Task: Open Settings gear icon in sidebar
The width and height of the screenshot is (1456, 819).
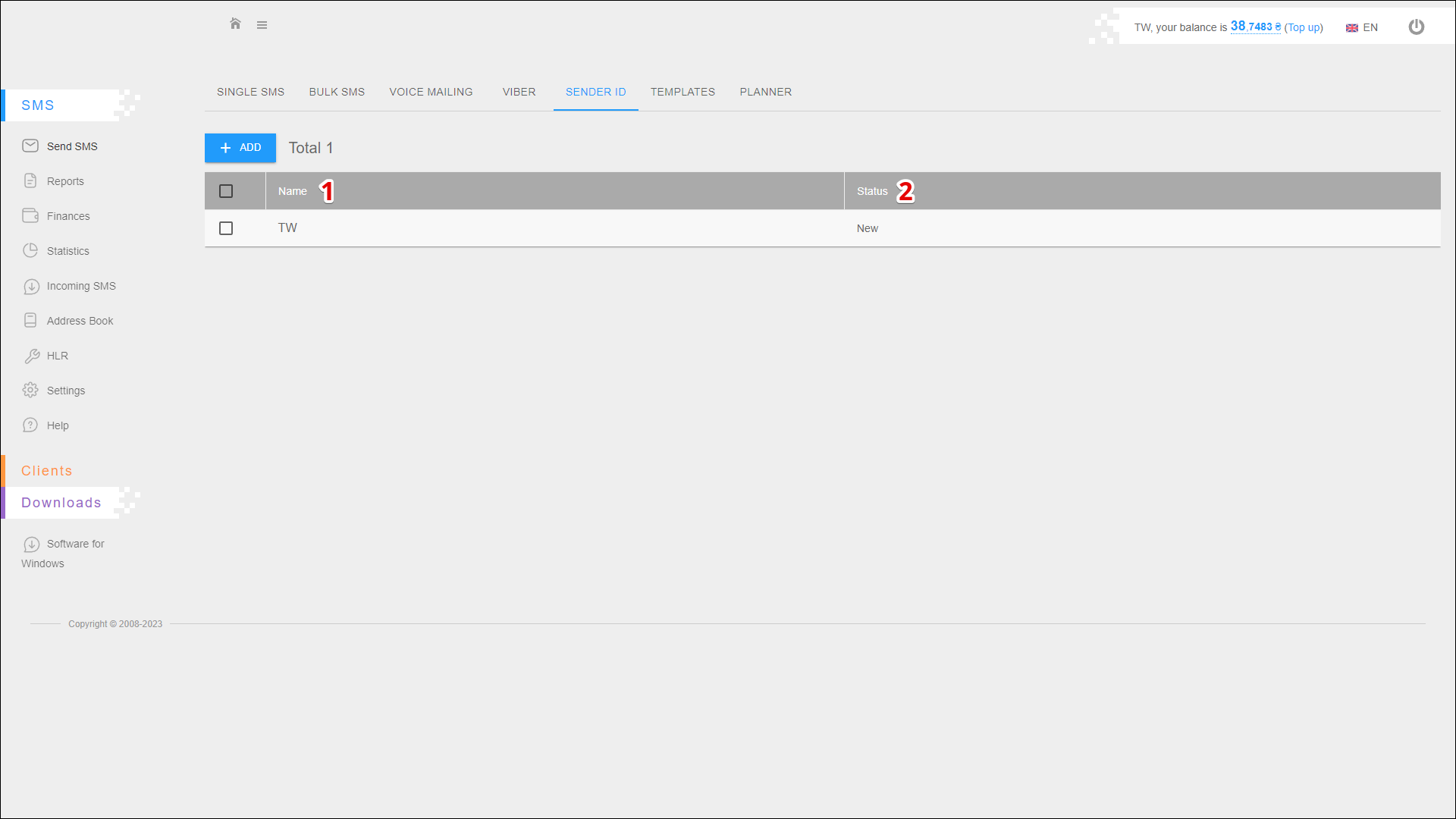Action: point(30,390)
